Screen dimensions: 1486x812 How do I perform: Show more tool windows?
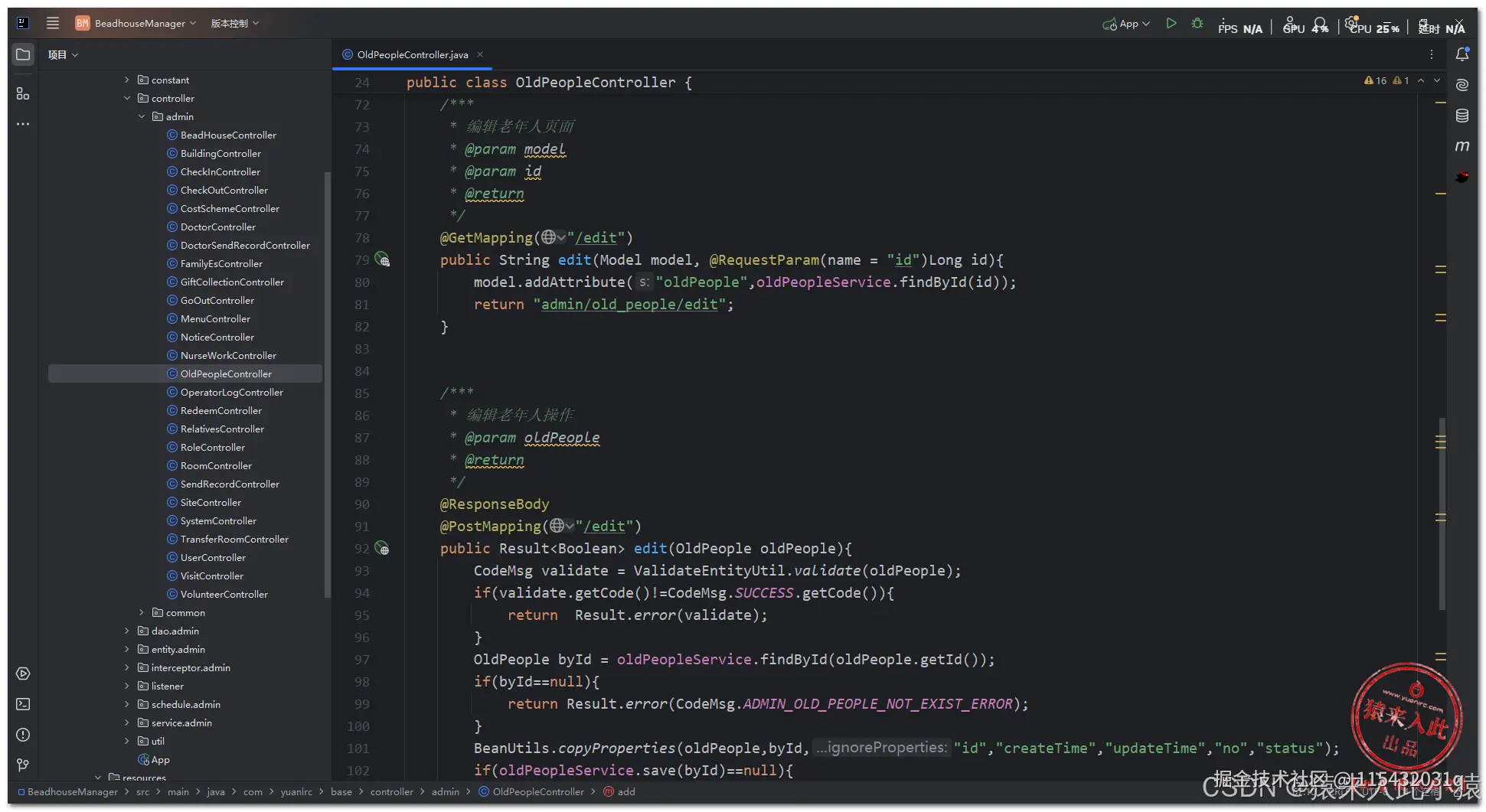[x=23, y=124]
